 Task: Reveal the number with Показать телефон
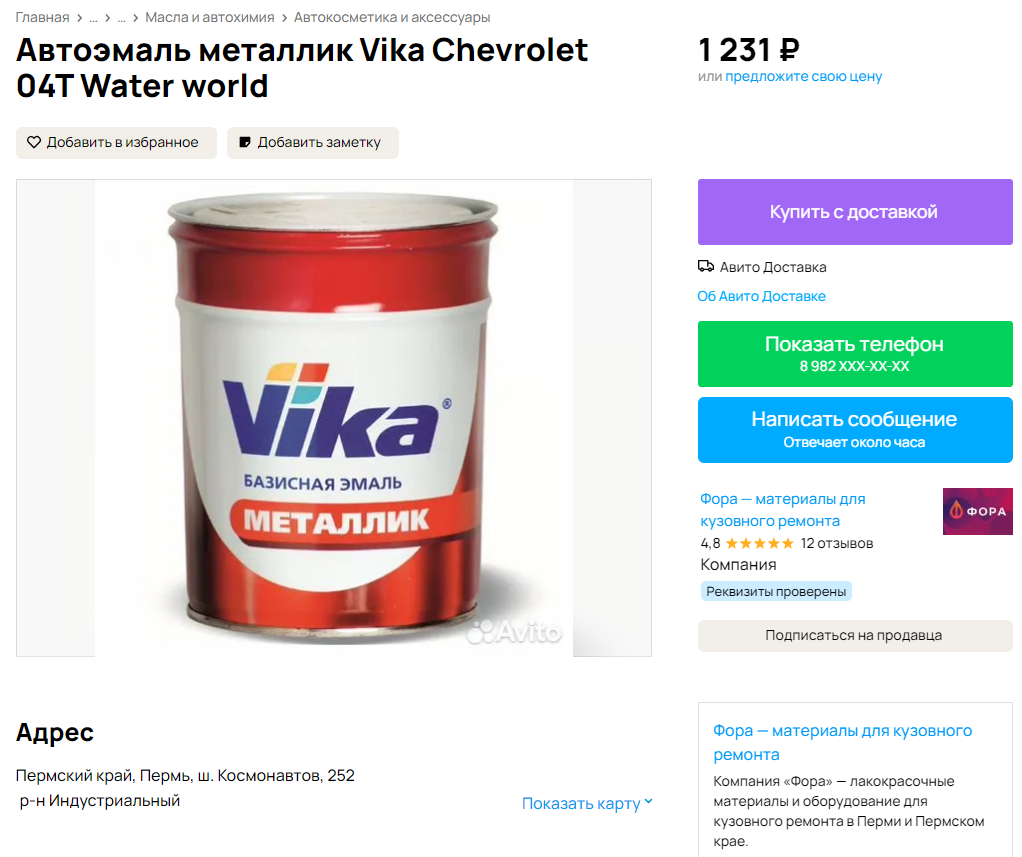855,354
